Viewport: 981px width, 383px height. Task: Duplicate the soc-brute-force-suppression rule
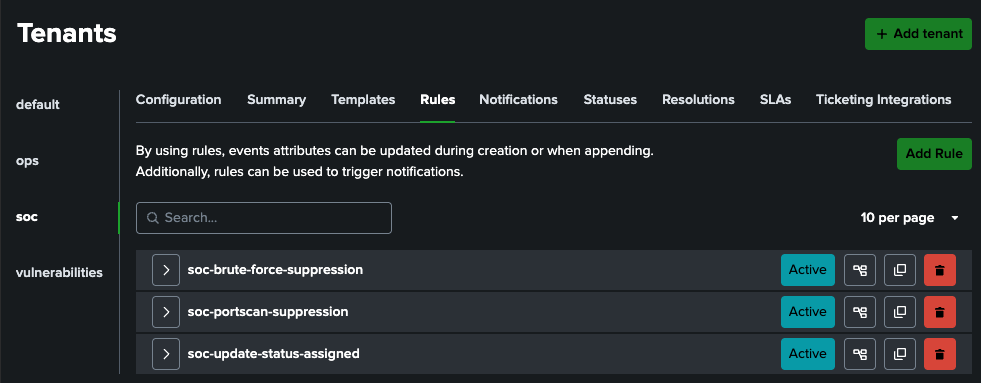click(x=900, y=270)
